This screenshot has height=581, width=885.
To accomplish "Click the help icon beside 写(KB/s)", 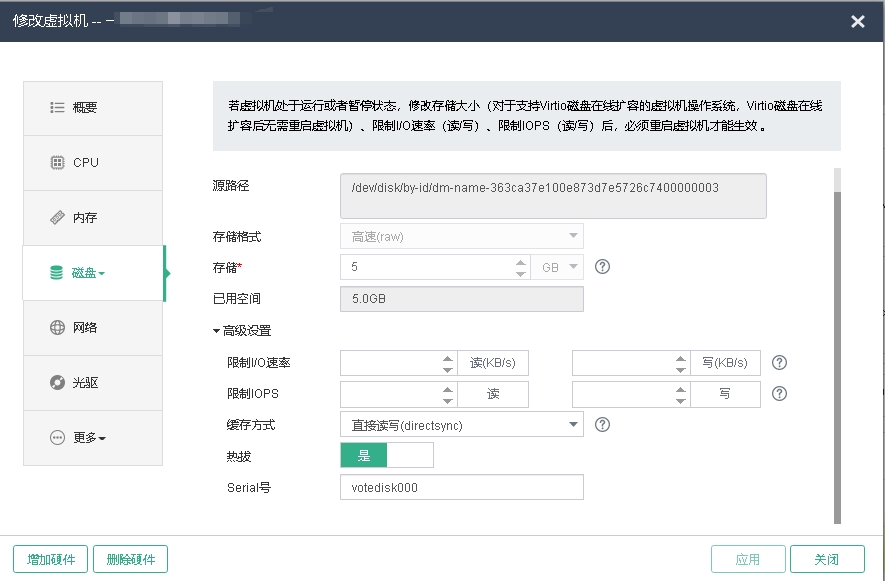I will [x=779, y=363].
